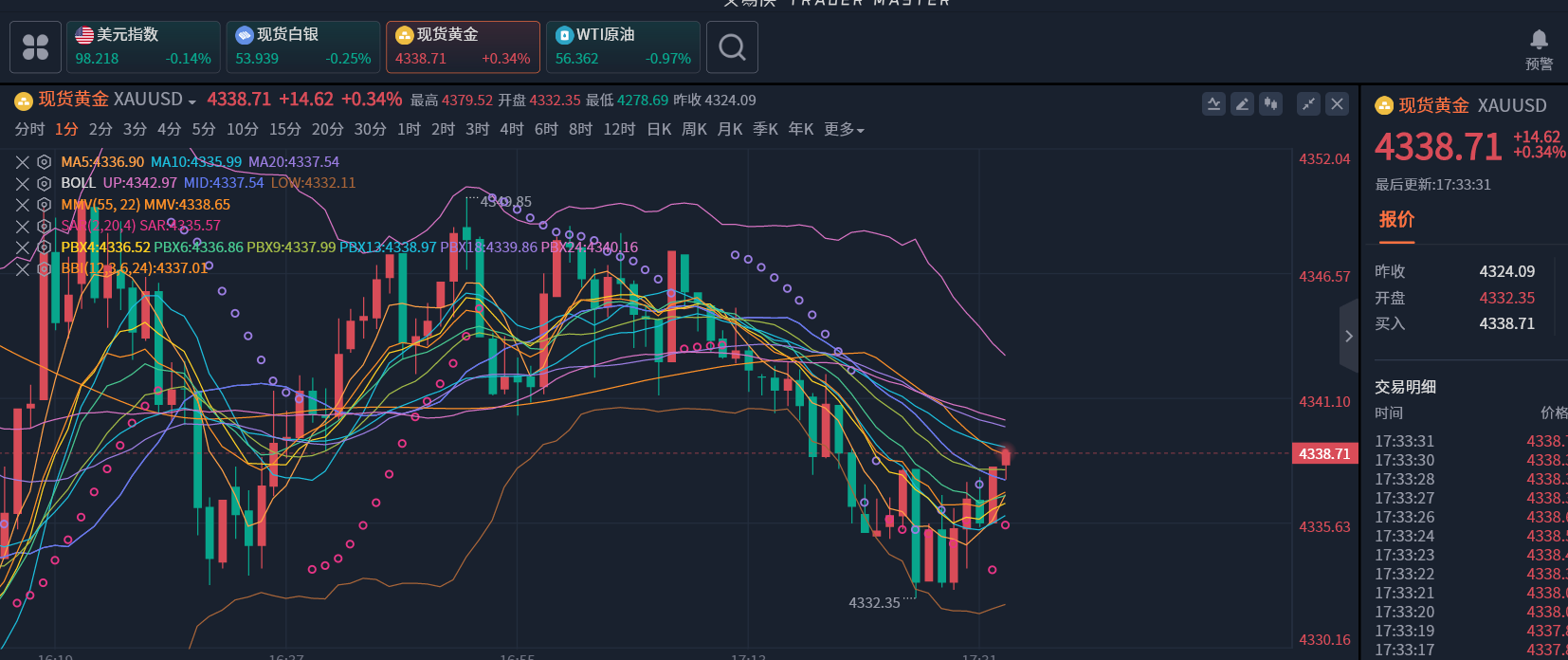Select the 美元指数 quote card

143,47
